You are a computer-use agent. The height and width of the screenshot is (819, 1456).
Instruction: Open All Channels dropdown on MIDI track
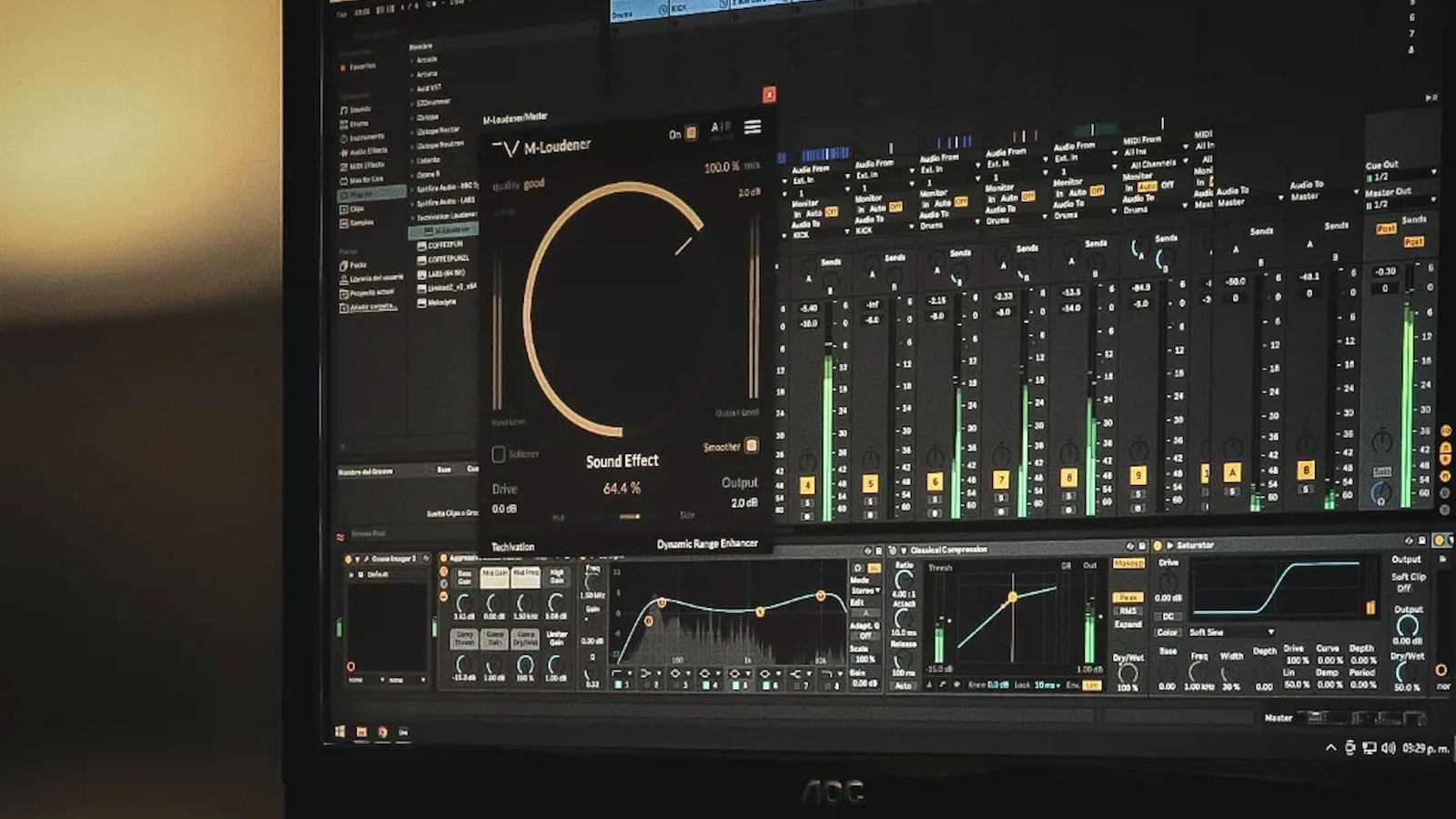[1156, 165]
